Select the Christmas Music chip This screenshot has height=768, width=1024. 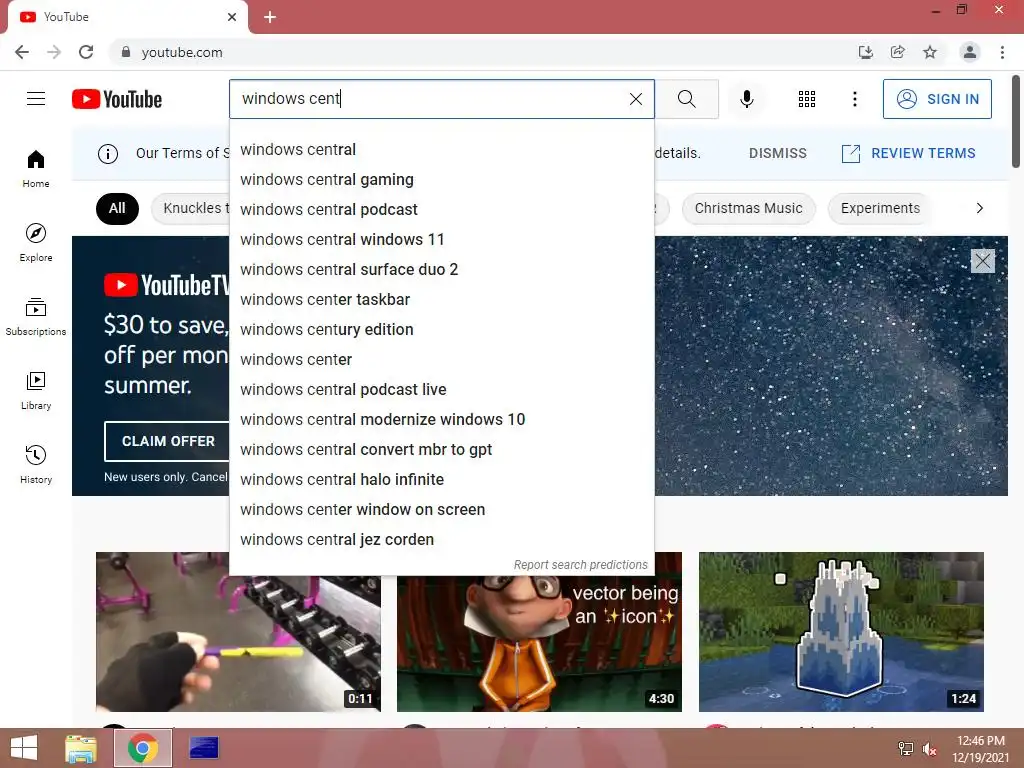[748, 208]
